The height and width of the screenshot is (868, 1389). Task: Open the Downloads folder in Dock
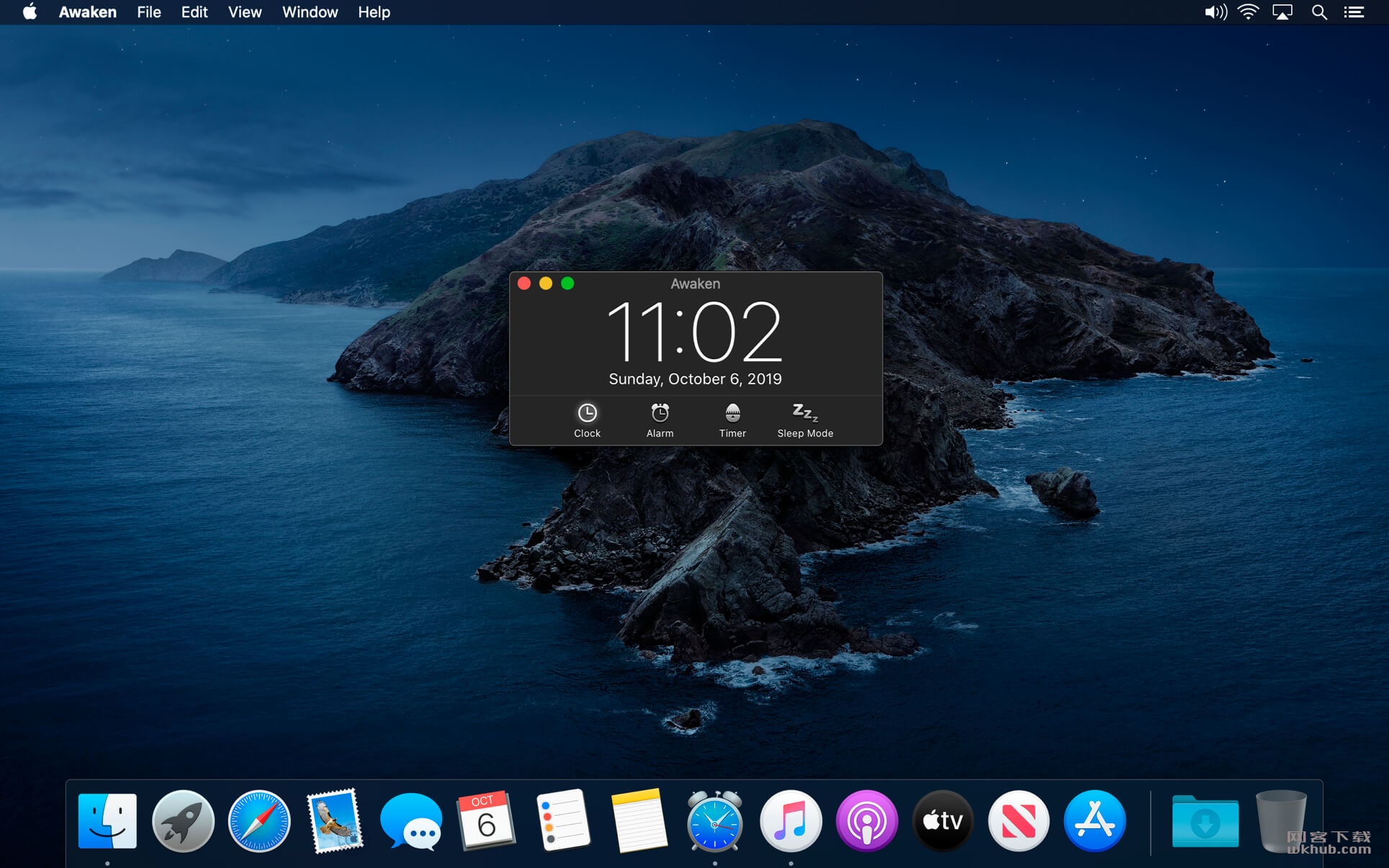[x=1205, y=821]
